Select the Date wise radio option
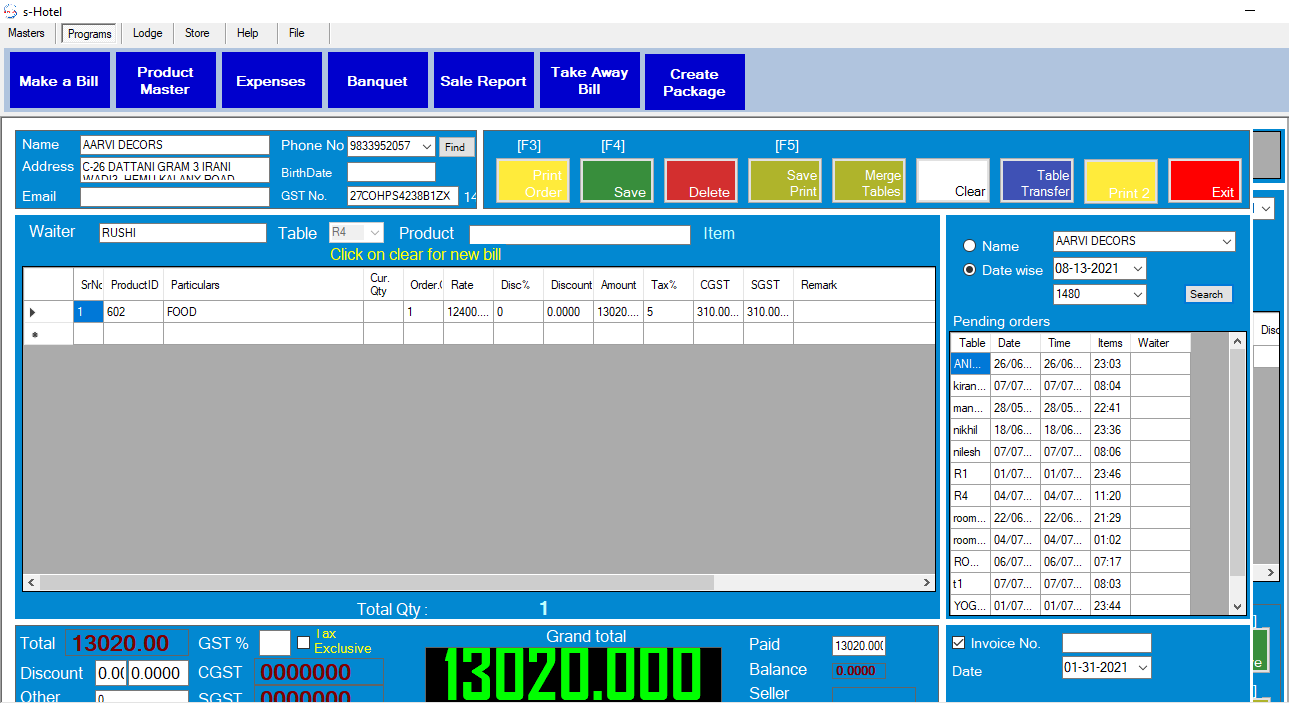 (969, 270)
